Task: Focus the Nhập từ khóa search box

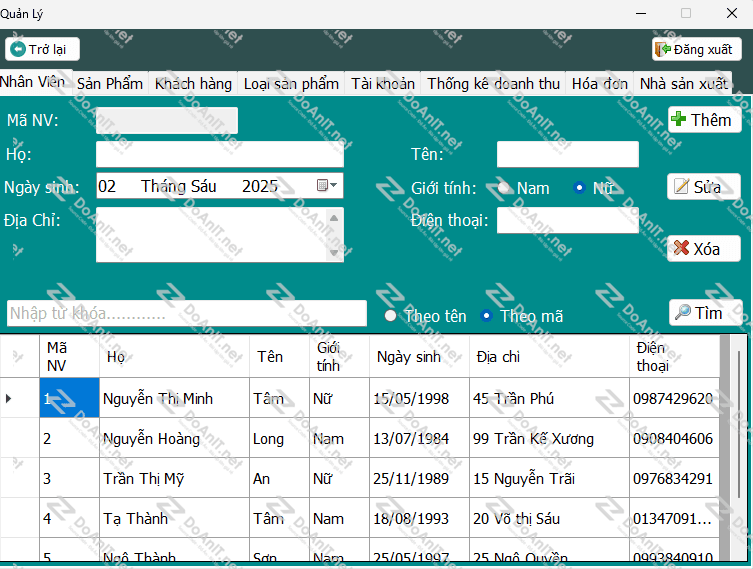Action: [187, 313]
